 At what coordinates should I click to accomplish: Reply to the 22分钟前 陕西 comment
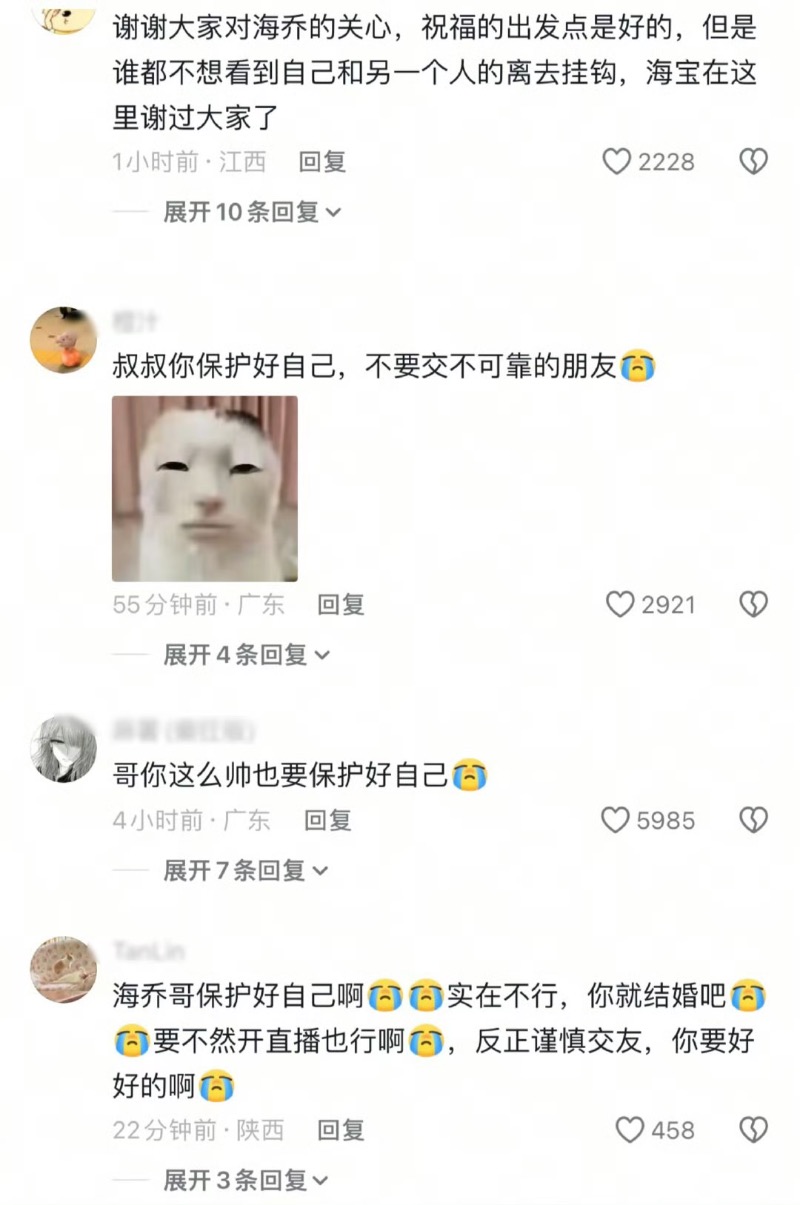[x=340, y=1130]
